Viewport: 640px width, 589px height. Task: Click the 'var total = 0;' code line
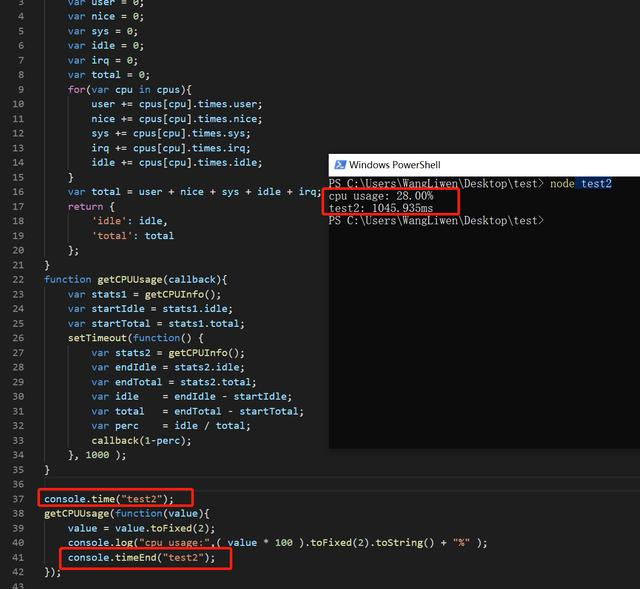[x=109, y=75]
